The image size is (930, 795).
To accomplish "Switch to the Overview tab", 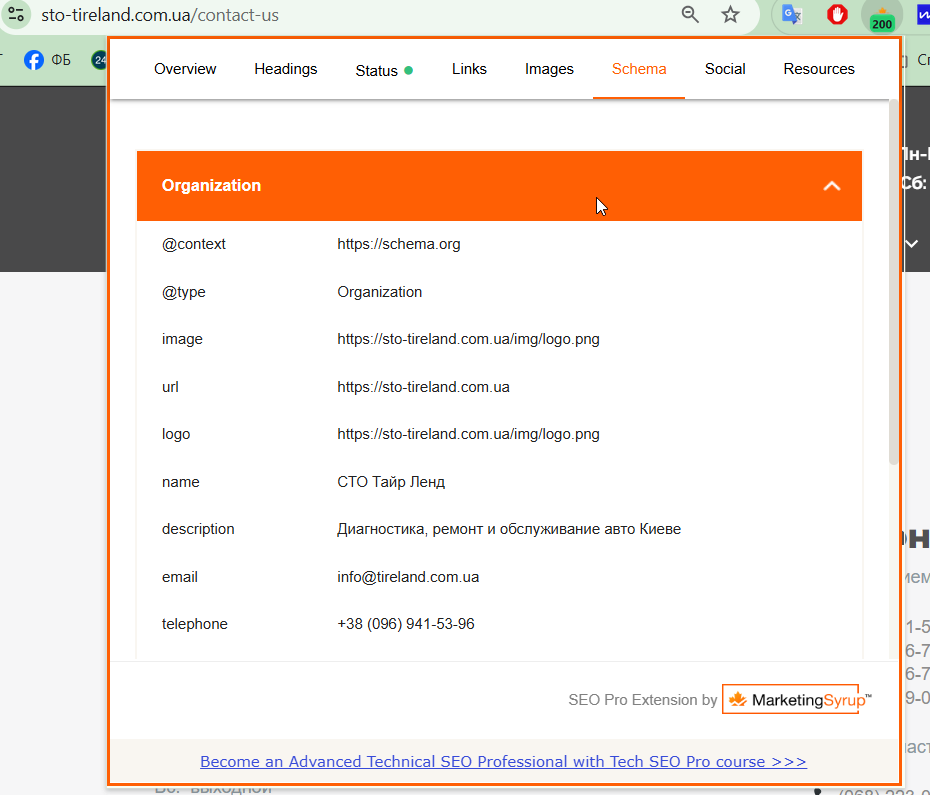I will [x=185, y=69].
